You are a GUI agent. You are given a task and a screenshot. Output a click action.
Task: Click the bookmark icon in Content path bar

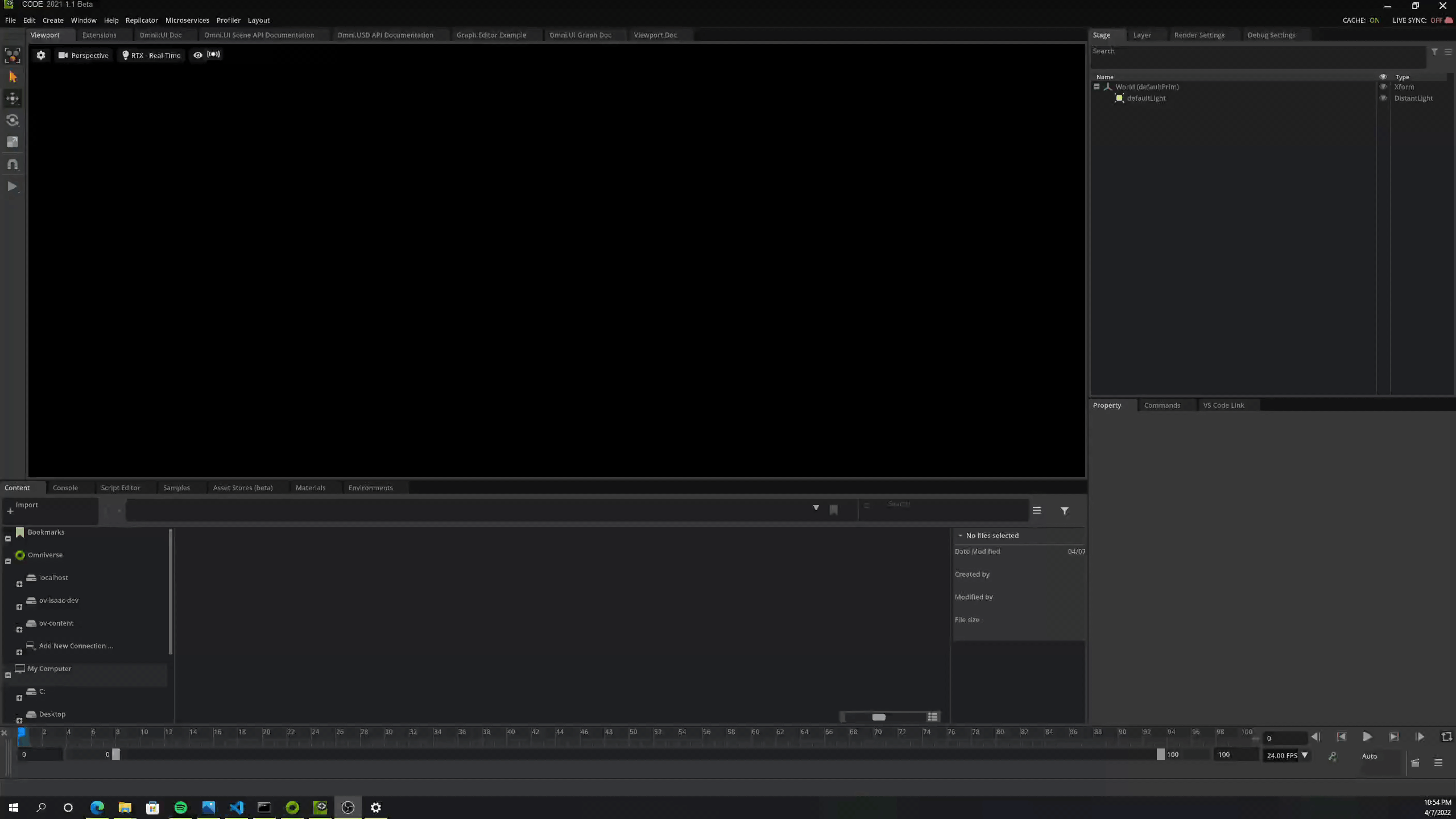click(x=833, y=510)
